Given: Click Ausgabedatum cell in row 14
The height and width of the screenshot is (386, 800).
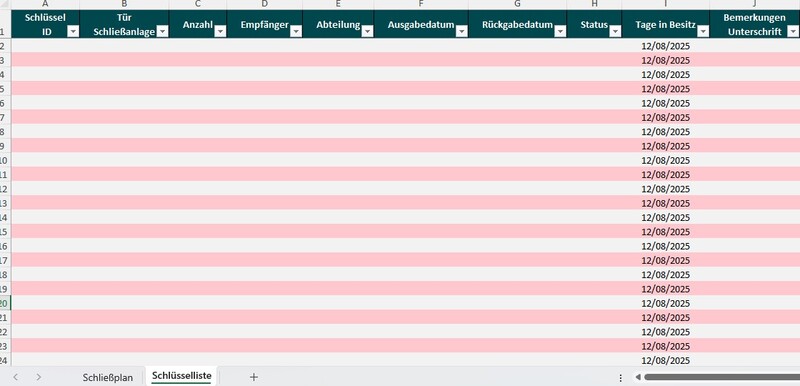Looking at the screenshot, I should click(421, 217).
